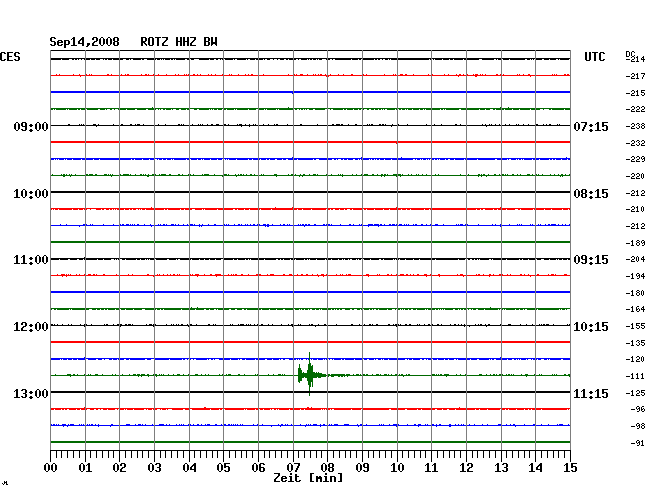Click the DC offset value -204

pyautogui.click(x=635, y=259)
